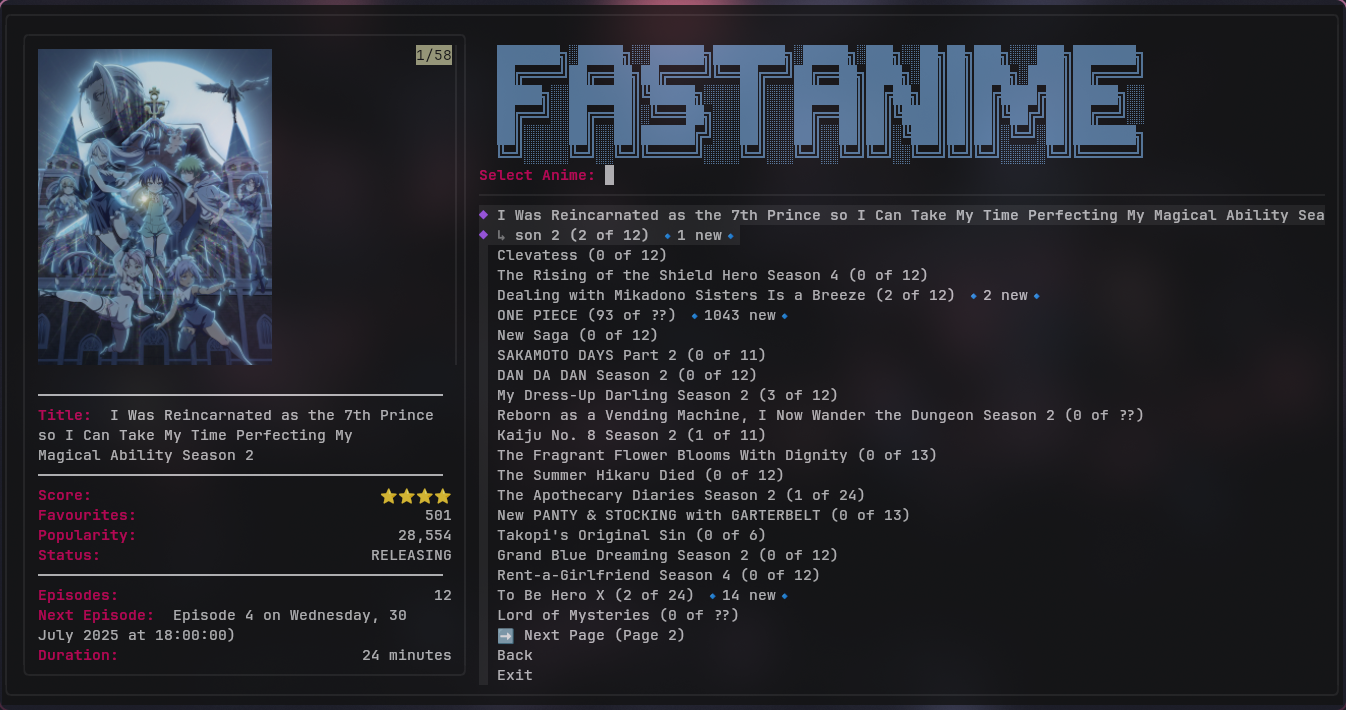The width and height of the screenshot is (1346, 710).
Task: Choose Kaiju No. 8 Season 2
Action: coord(632,436)
